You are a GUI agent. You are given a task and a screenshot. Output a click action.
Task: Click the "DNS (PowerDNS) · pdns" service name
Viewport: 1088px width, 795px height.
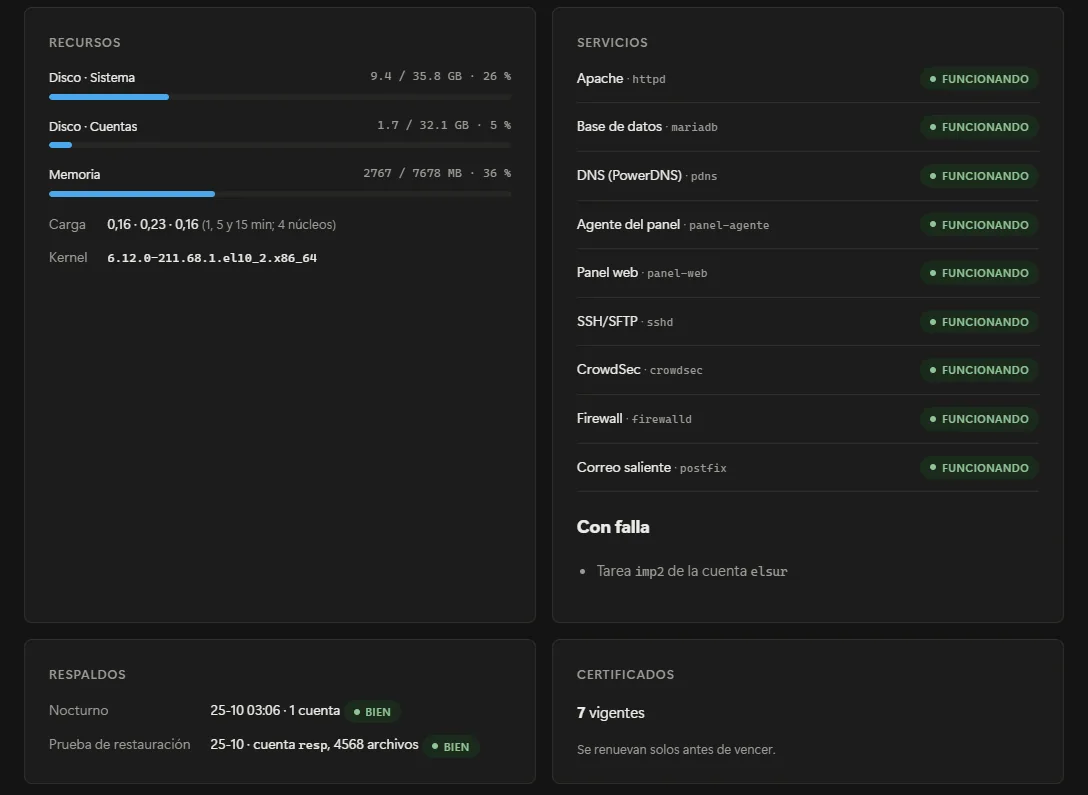647,176
